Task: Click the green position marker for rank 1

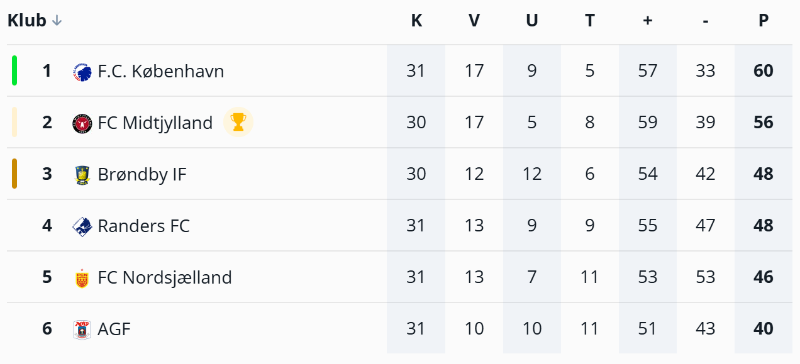Action: (14, 70)
